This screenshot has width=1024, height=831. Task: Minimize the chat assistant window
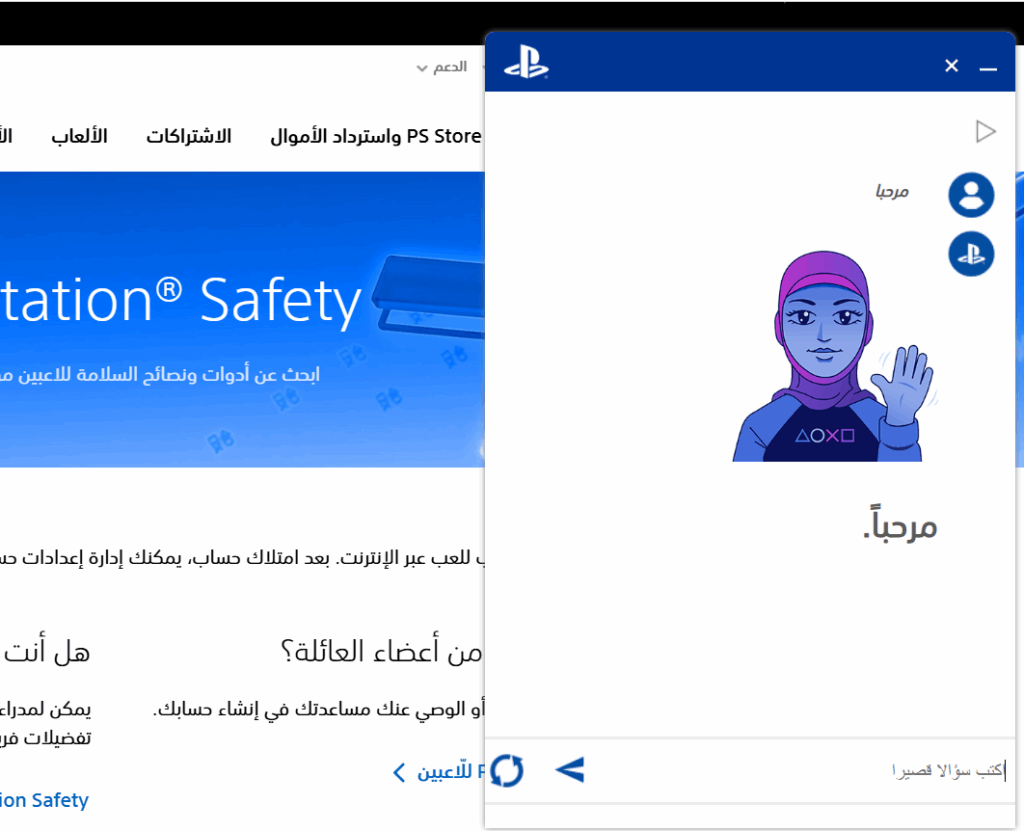pyautogui.click(x=988, y=68)
